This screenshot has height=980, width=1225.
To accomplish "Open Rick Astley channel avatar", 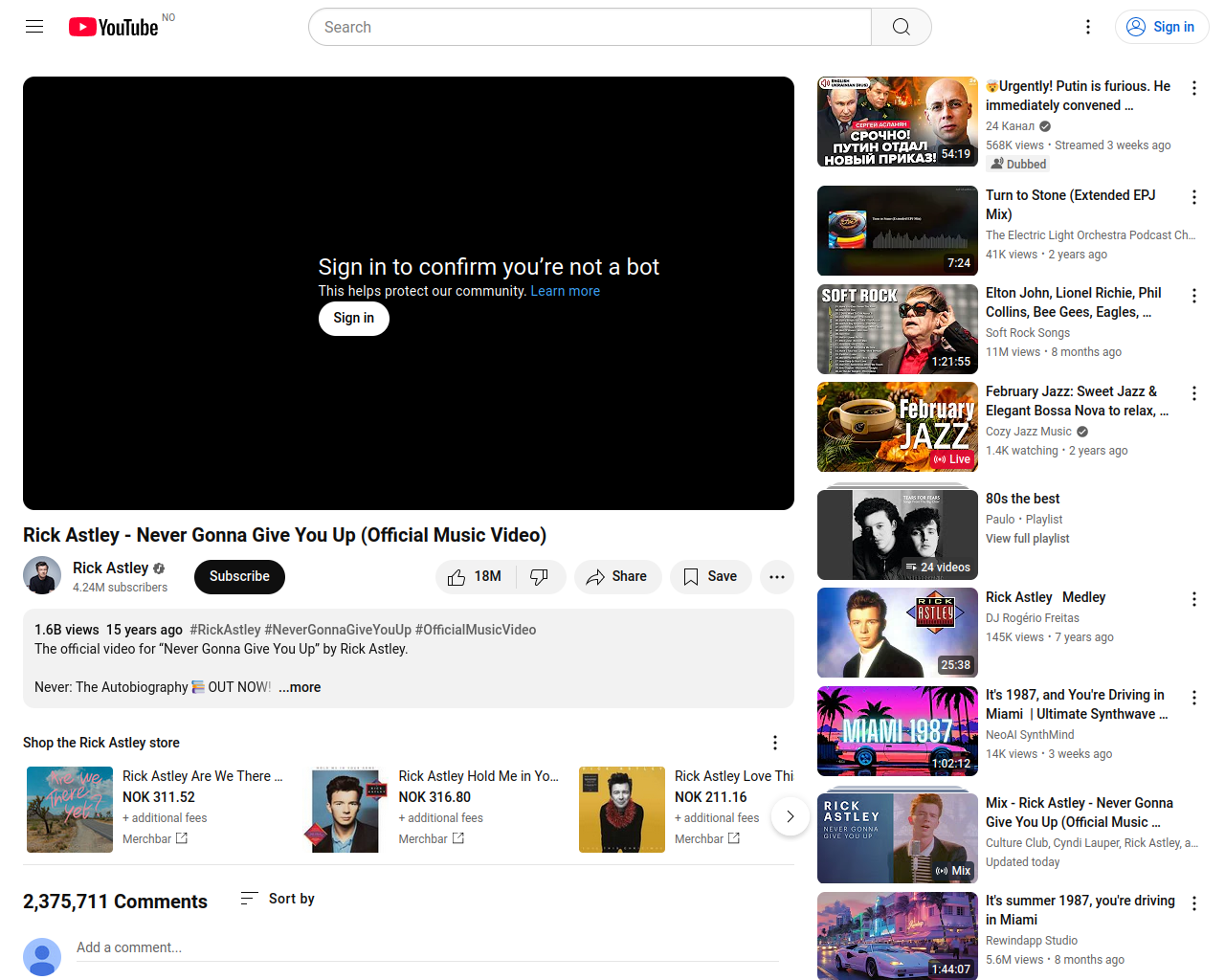I will click(42, 576).
